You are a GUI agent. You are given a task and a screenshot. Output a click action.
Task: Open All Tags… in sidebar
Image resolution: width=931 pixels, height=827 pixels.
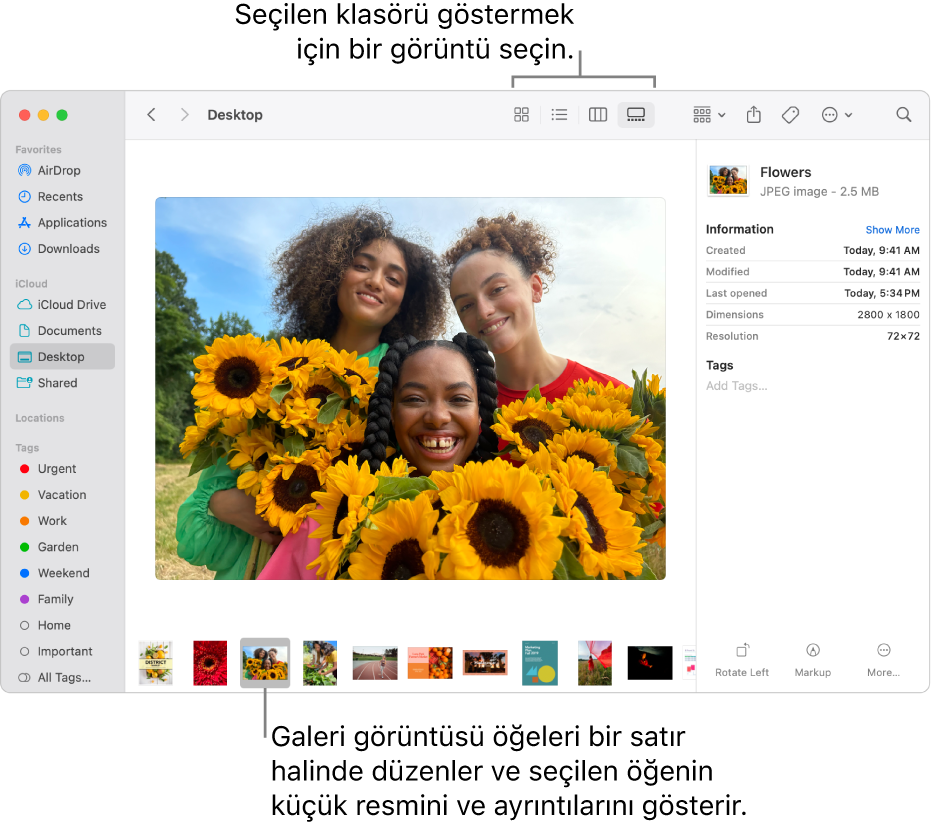(62, 677)
